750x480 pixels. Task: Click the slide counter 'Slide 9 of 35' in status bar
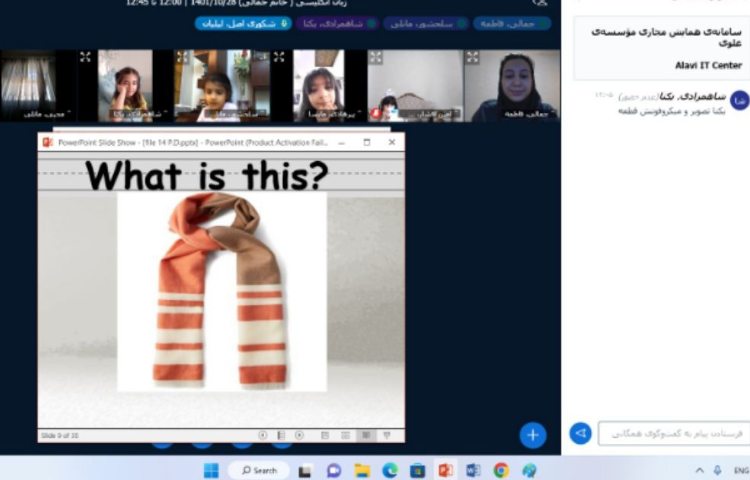click(60, 436)
